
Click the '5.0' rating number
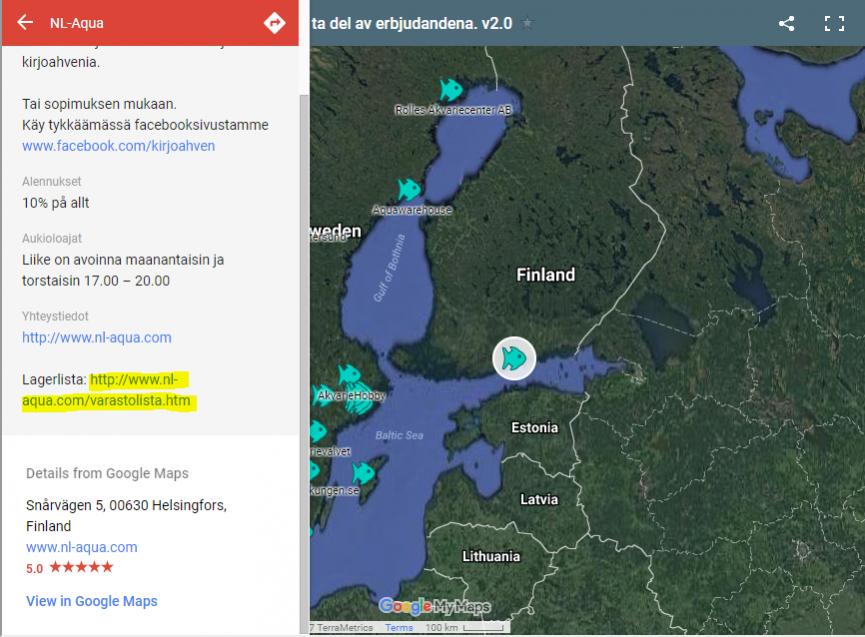pos(34,568)
